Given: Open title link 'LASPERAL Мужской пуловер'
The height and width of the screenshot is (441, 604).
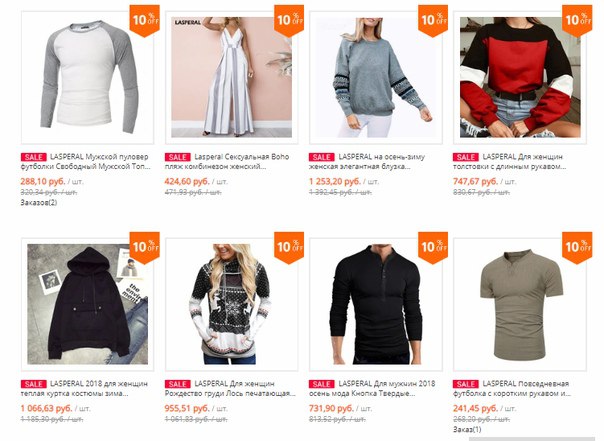Looking at the screenshot, I should [99, 157].
